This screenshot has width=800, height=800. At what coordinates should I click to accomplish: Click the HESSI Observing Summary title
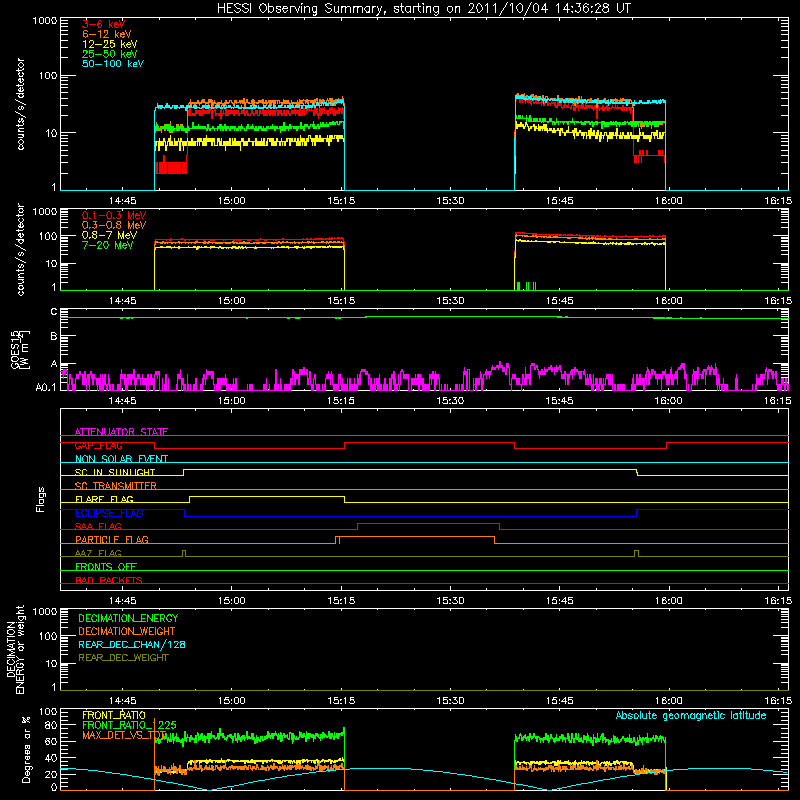click(x=423, y=9)
